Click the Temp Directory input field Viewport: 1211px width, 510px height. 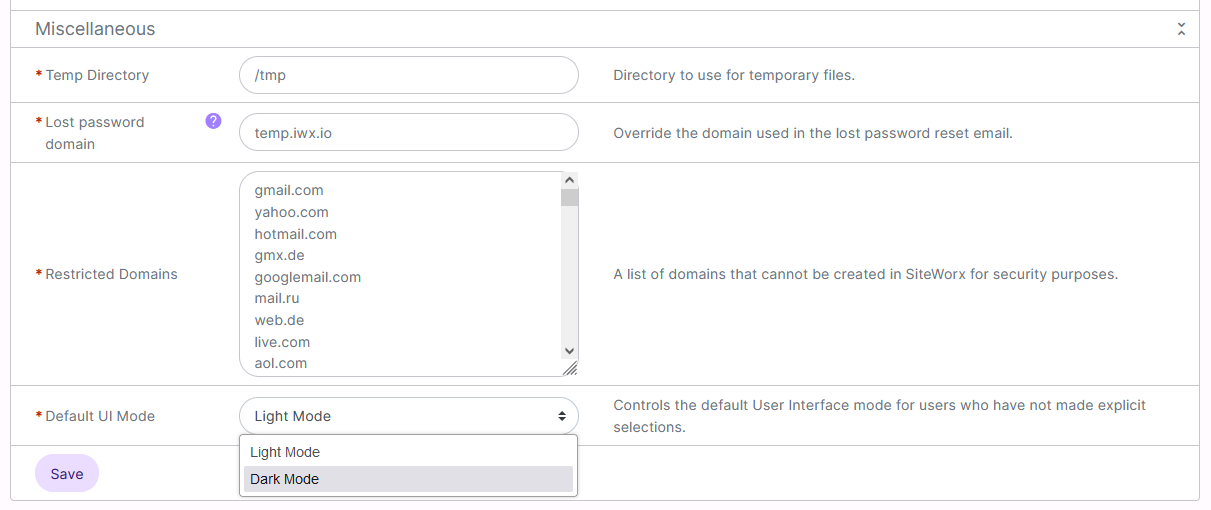(x=408, y=75)
